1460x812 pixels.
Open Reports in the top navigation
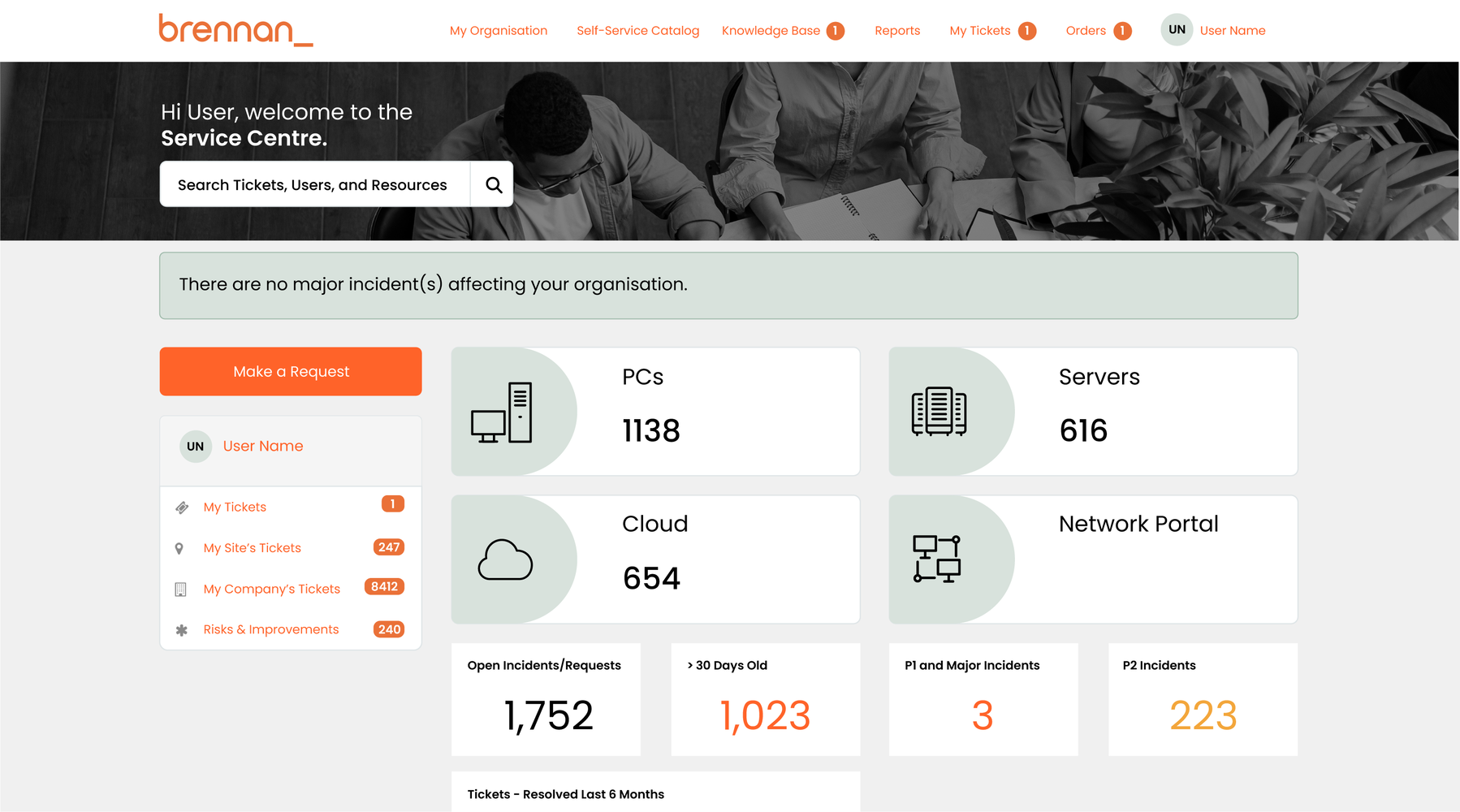coord(897,31)
